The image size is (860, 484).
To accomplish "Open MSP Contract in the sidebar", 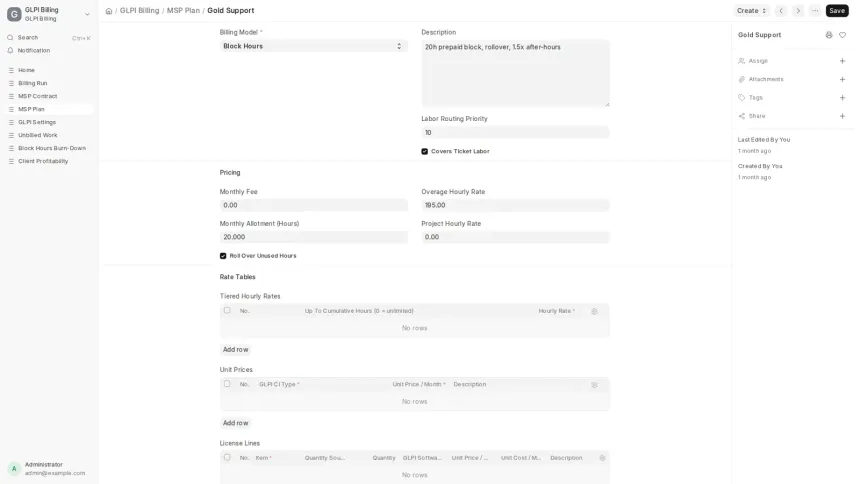I will point(49,96).
